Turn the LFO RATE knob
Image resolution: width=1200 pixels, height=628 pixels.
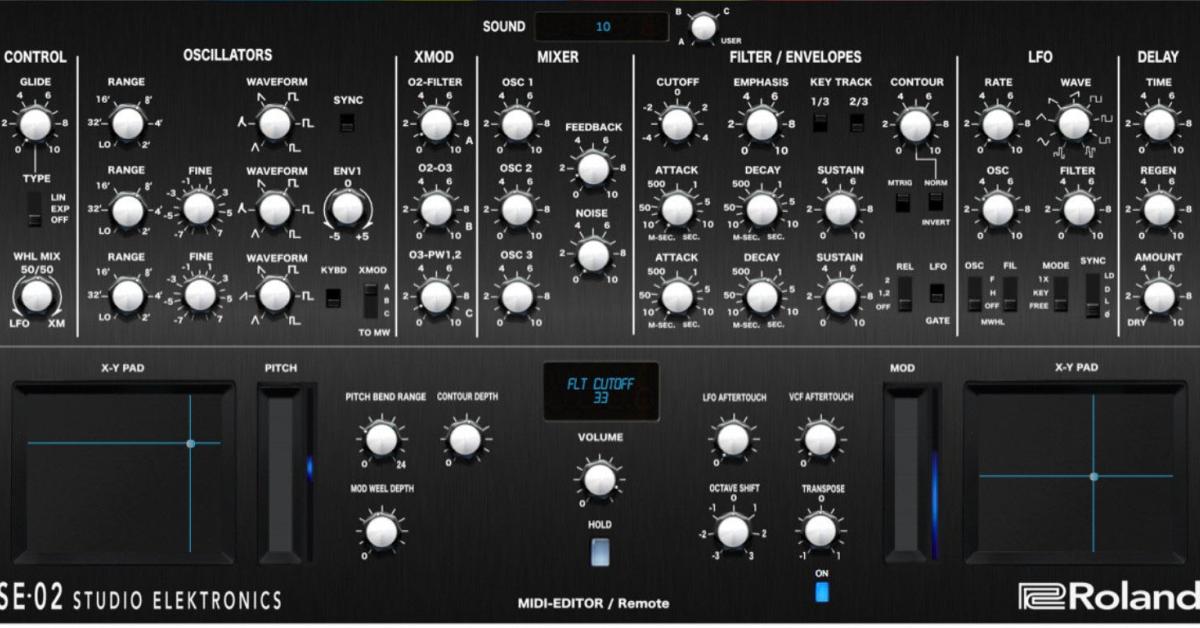tap(998, 123)
